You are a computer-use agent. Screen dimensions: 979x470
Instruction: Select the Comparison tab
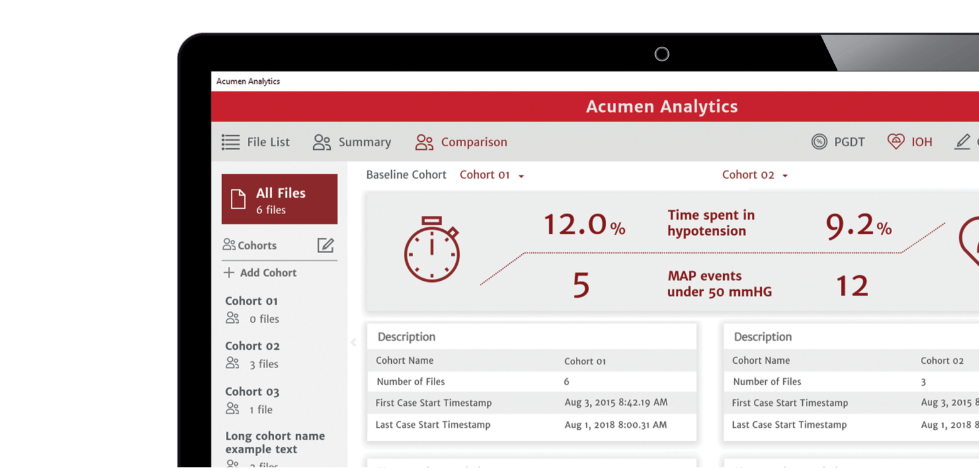pos(461,142)
